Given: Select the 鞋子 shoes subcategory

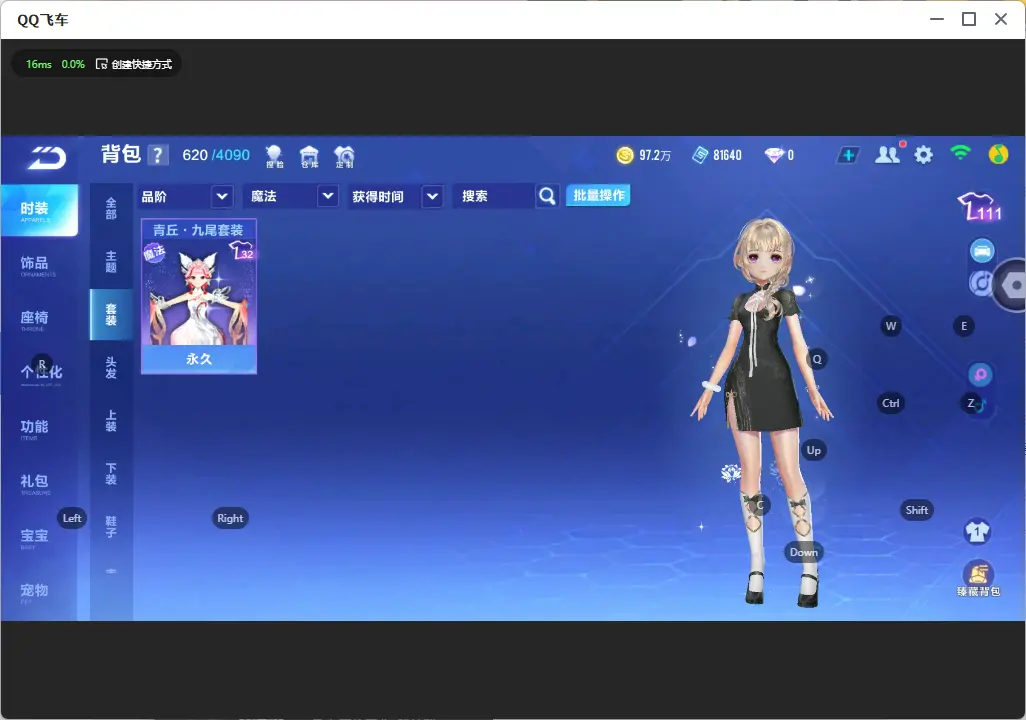Looking at the screenshot, I should tap(111, 527).
